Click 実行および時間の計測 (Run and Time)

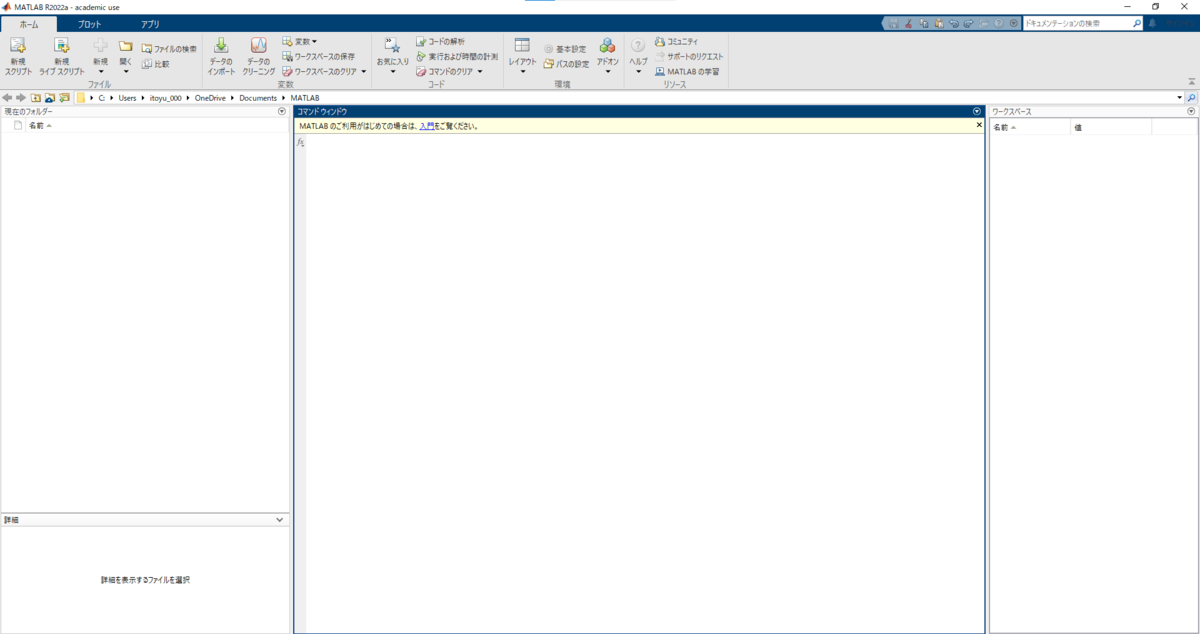(x=456, y=56)
